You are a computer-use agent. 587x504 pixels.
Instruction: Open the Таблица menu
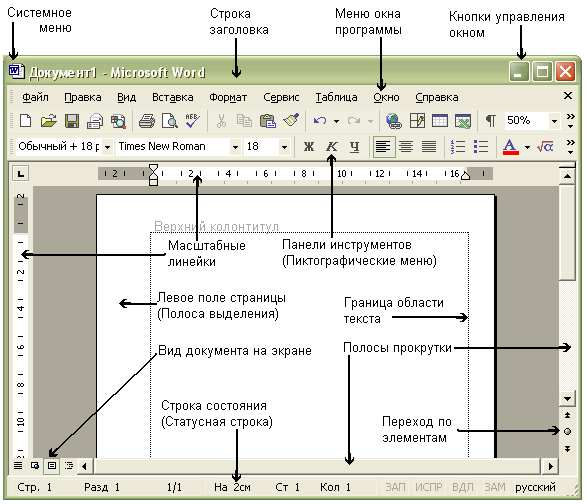(x=336, y=97)
